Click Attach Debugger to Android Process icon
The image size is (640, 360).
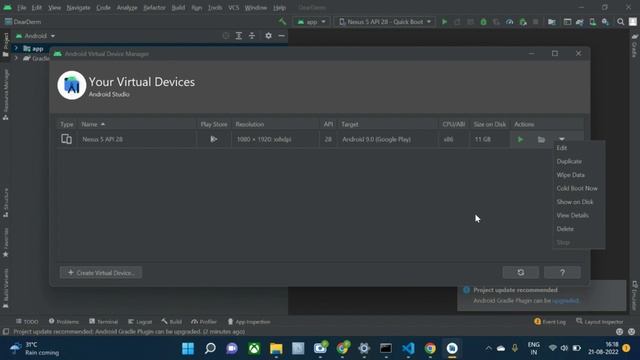[523, 22]
